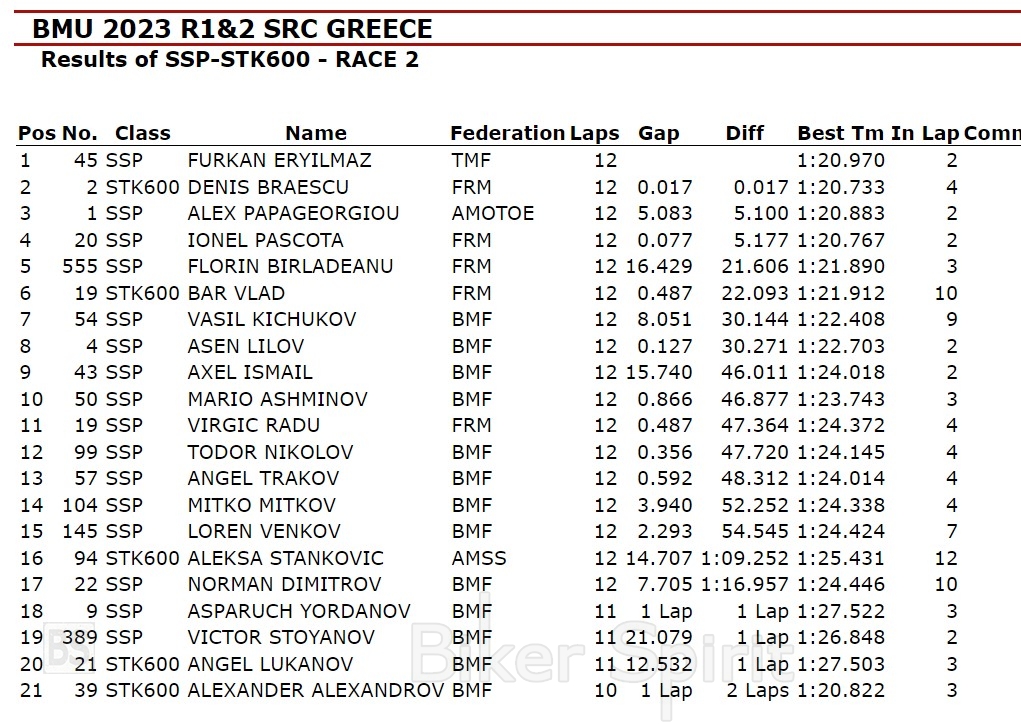Viewport: 1021px width, 724px height.
Task: Click the name VASIL KICHUKOV
Action: coord(271,319)
